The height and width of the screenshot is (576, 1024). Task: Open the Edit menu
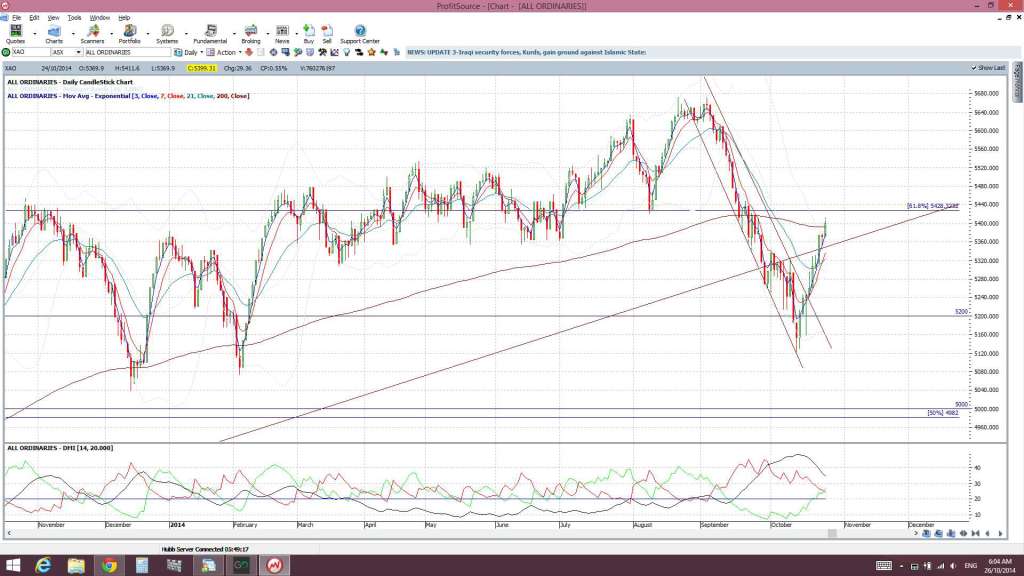click(x=34, y=18)
